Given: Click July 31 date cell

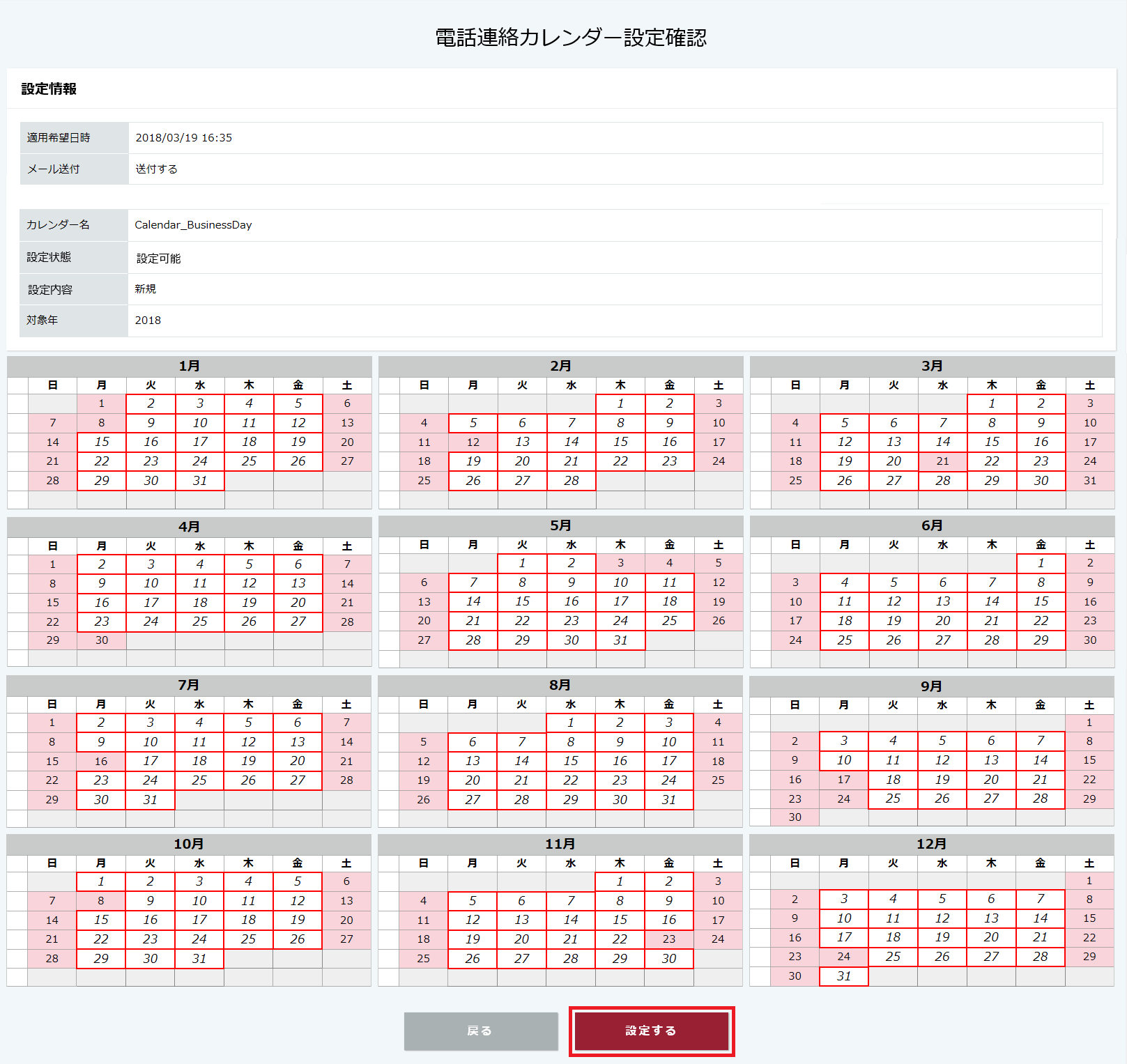Looking at the screenshot, I should 151,800.
